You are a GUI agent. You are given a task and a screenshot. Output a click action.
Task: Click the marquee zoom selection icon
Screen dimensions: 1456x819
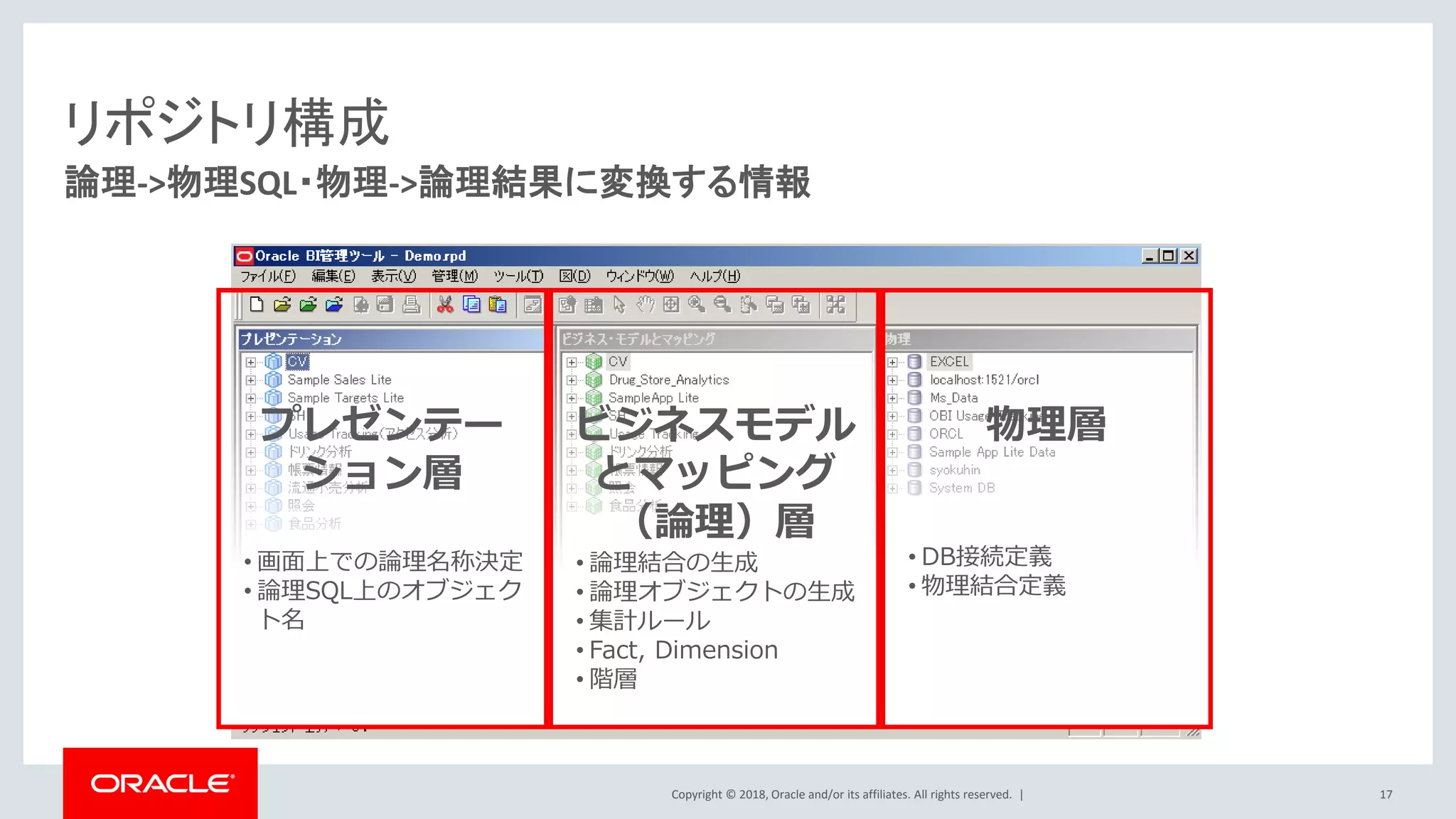tap(748, 305)
